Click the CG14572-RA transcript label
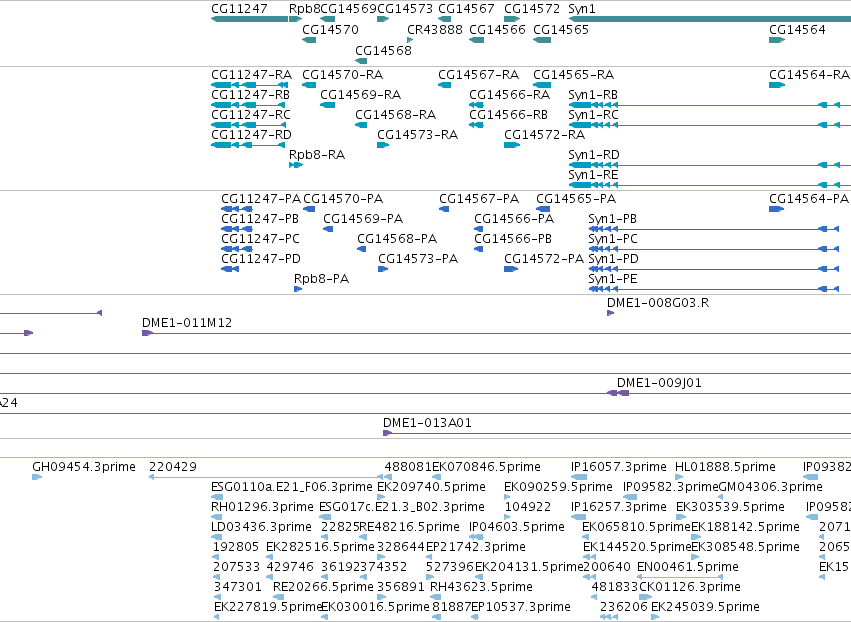851x622 pixels. pos(544,135)
